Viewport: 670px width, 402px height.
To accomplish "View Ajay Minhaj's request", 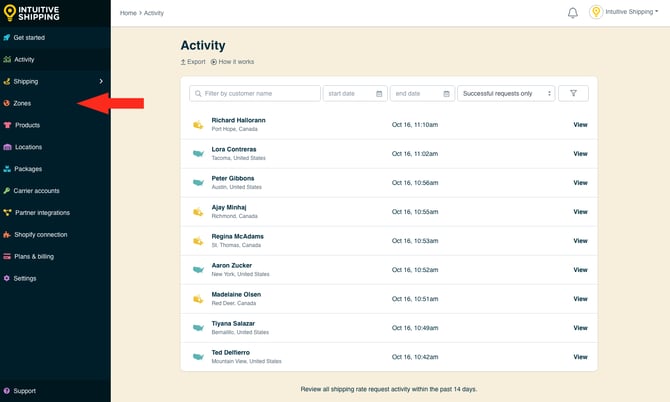I will point(580,212).
